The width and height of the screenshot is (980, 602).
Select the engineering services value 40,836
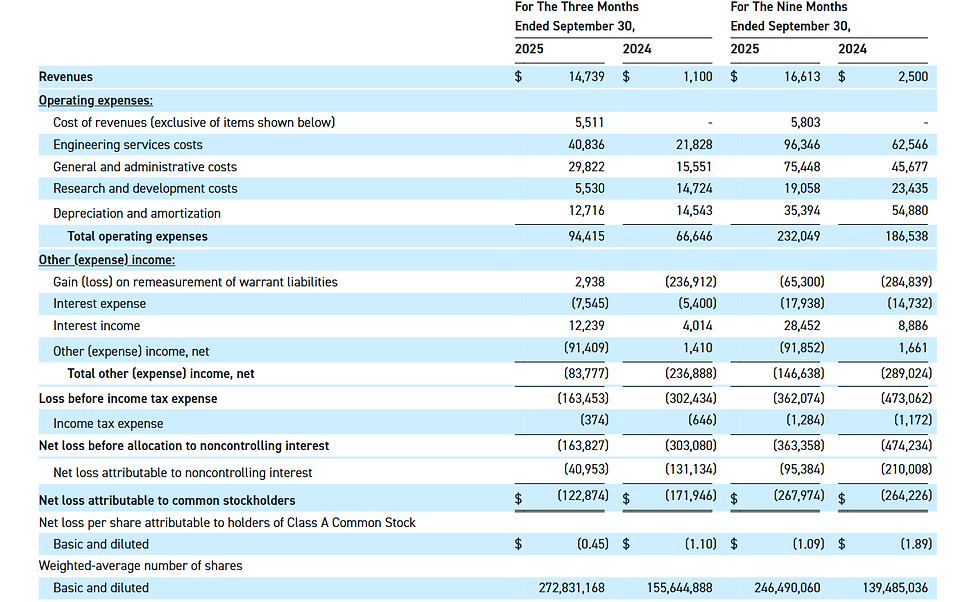click(586, 145)
